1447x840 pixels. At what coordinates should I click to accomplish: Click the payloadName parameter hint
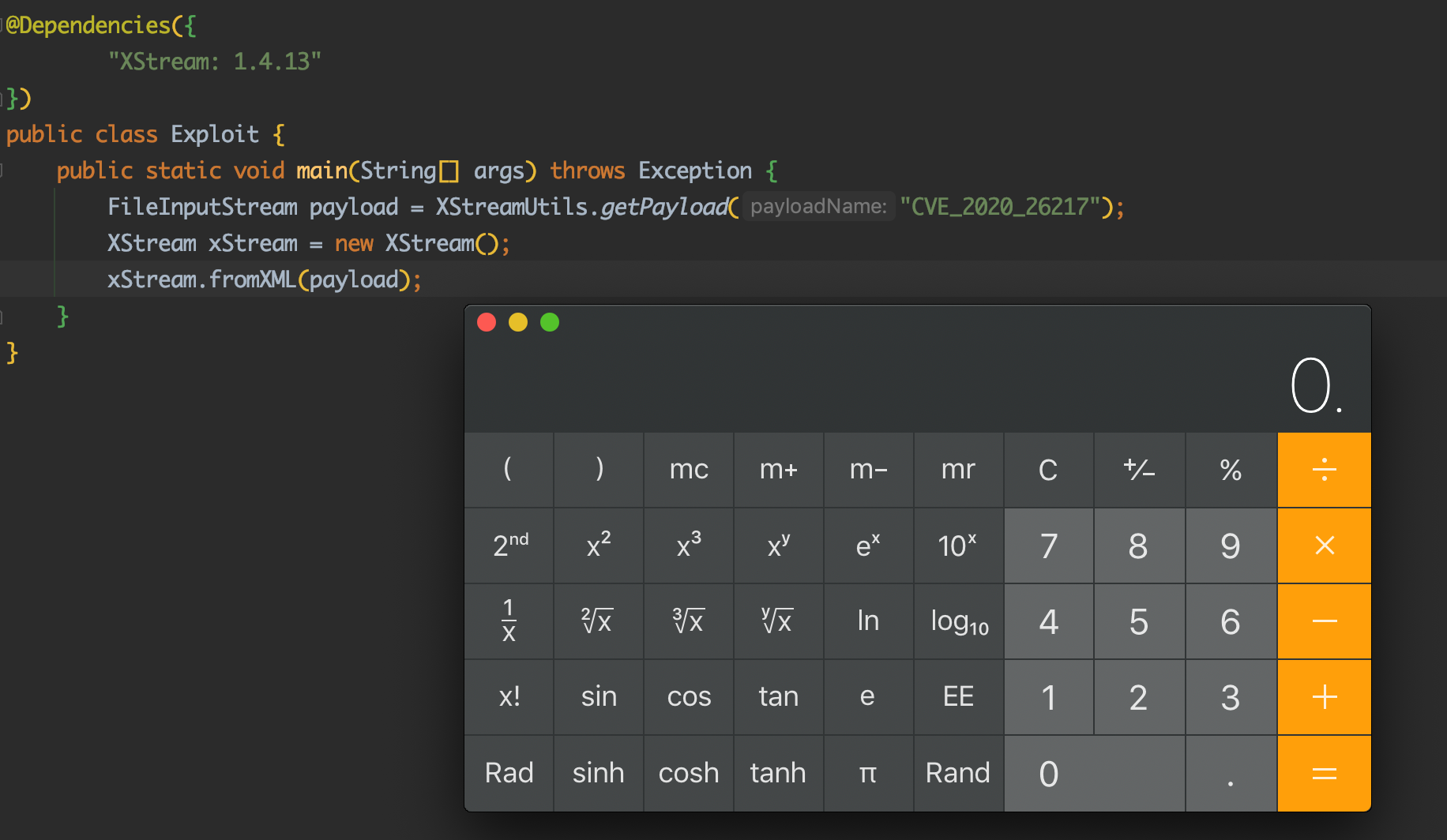coord(818,207)
